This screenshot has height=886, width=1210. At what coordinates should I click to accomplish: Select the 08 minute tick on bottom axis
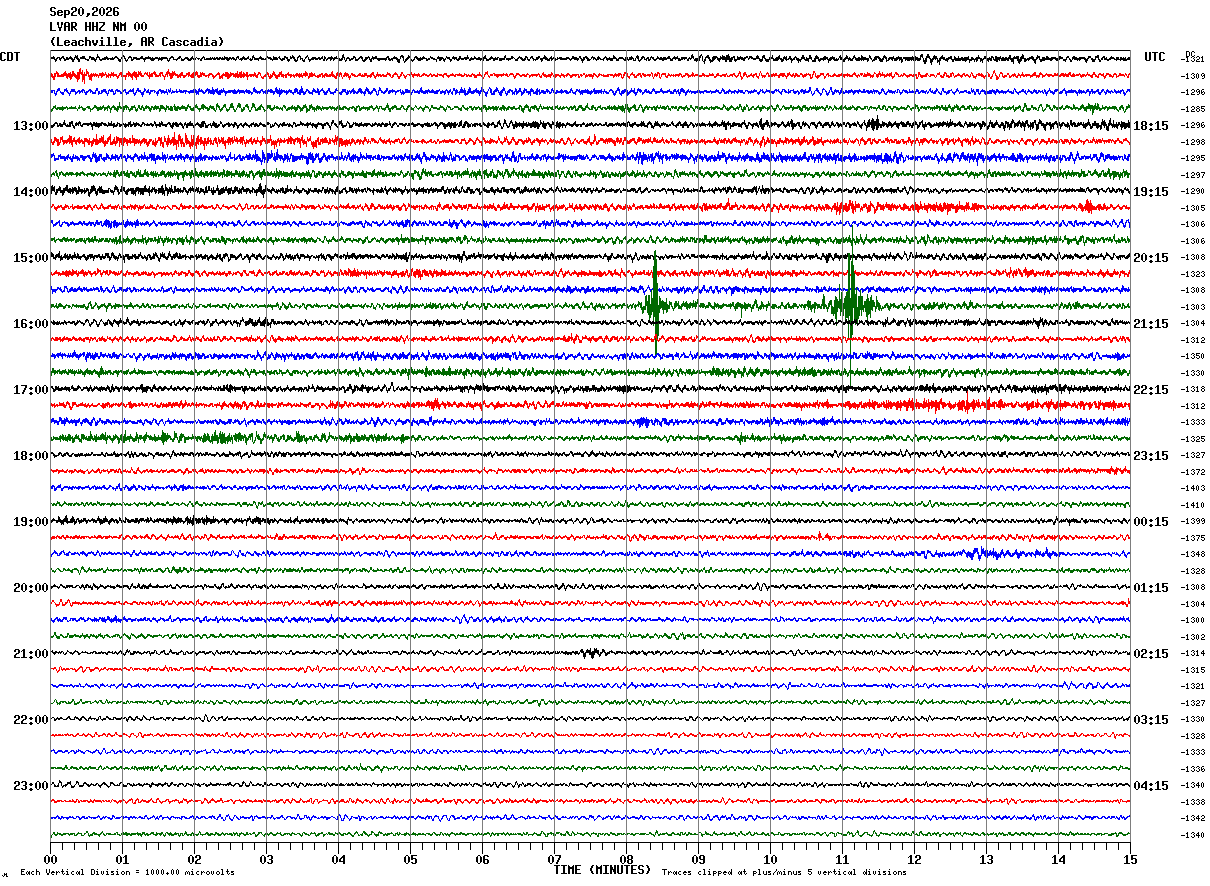[x=626, y=859]
